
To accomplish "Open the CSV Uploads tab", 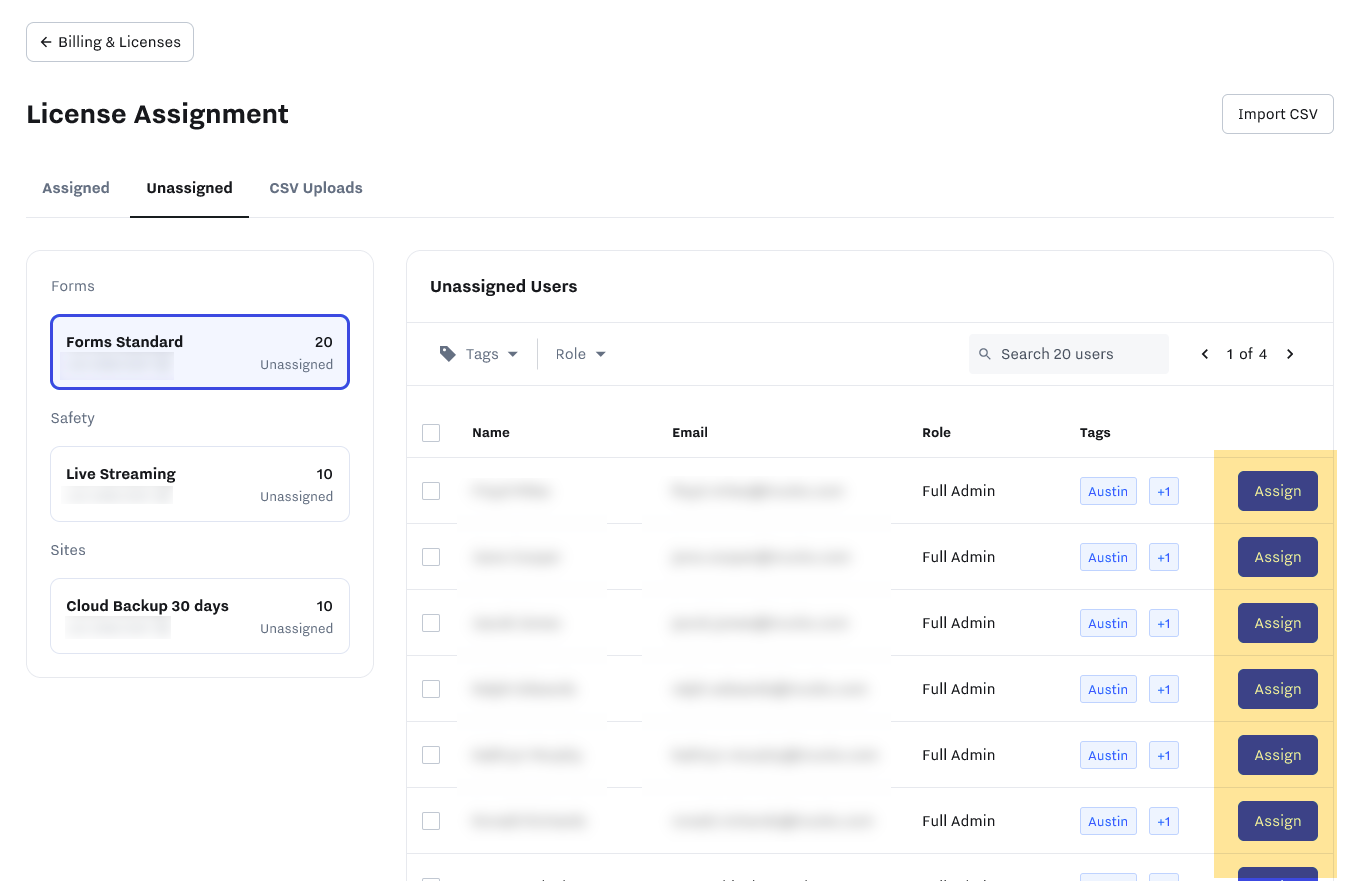I will tap(316, 188).
